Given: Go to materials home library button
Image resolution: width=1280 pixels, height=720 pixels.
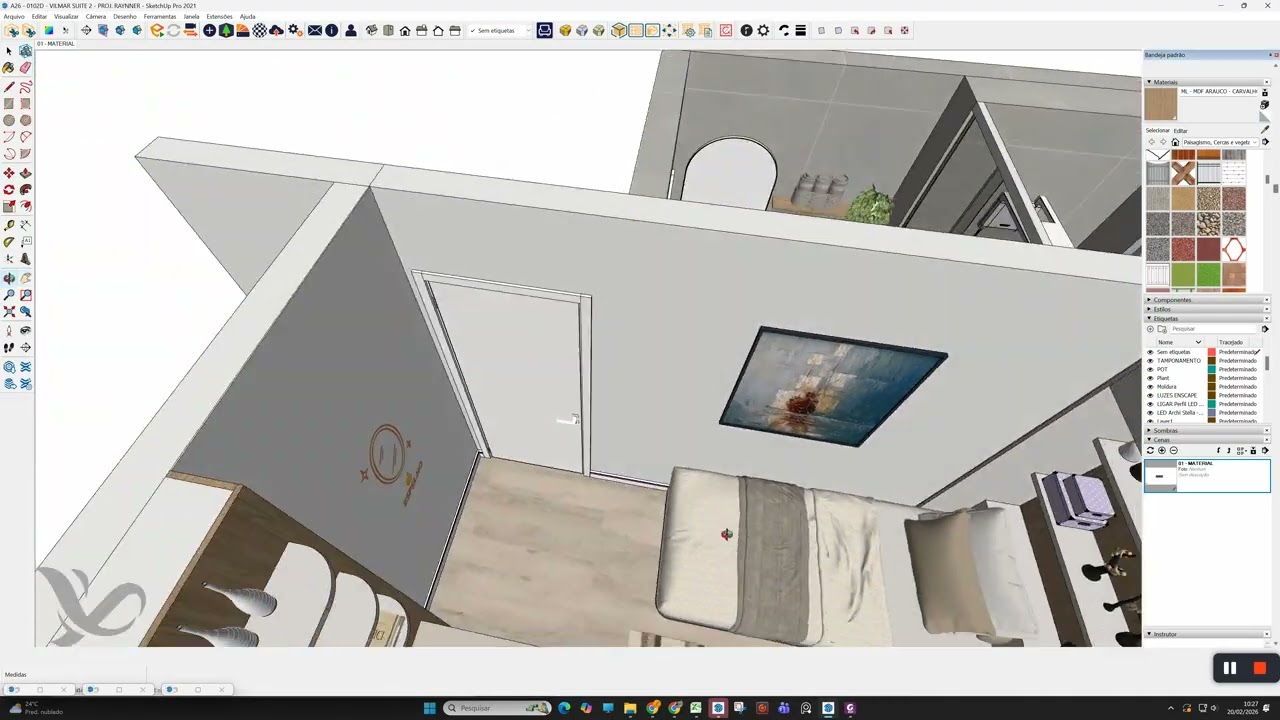Looking at the screenshot, I should click(x=1175, y=142).
